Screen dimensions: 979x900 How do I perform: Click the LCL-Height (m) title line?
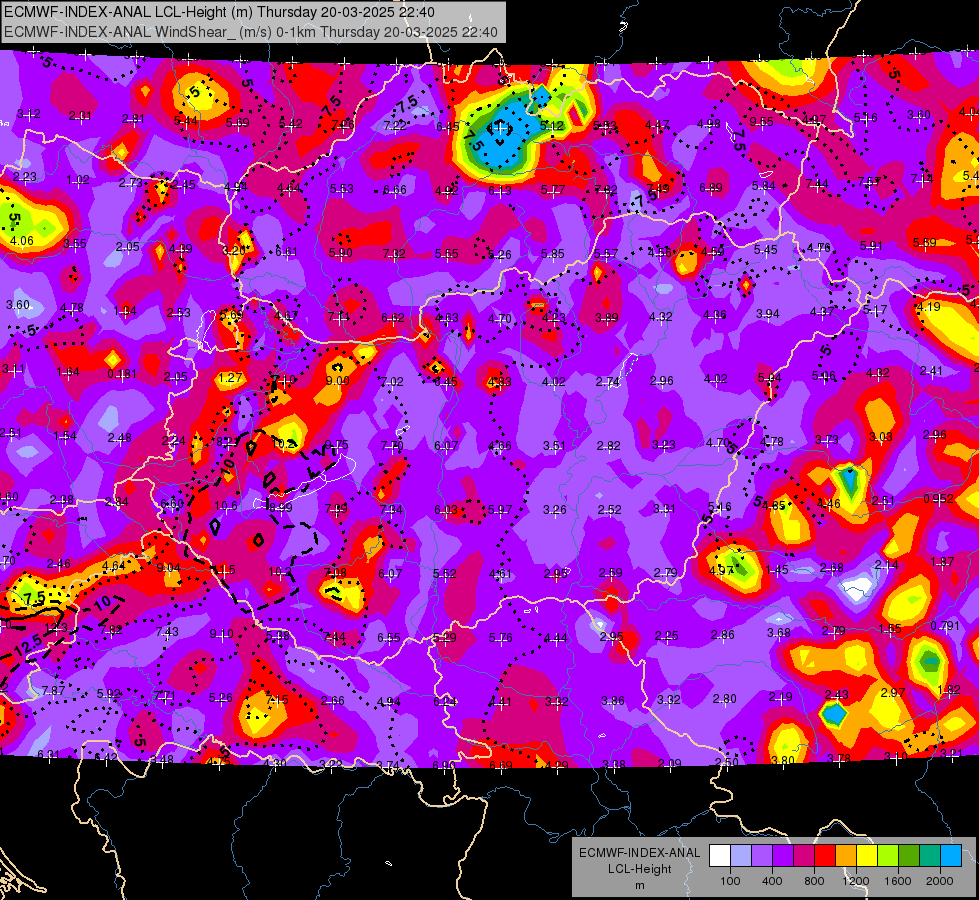219,12
